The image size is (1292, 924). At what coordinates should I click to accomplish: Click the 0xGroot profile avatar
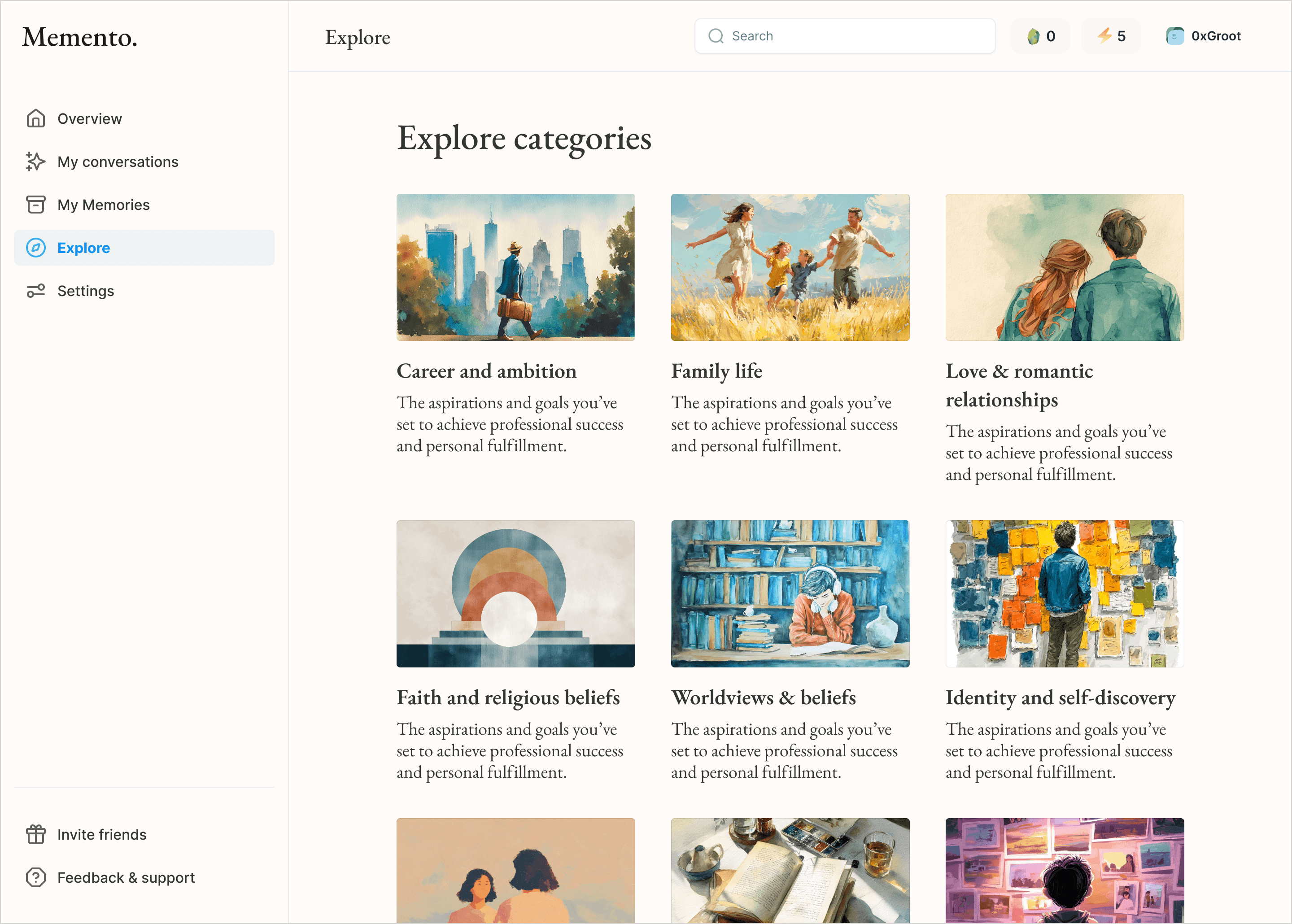click(x=1175, y=36)
